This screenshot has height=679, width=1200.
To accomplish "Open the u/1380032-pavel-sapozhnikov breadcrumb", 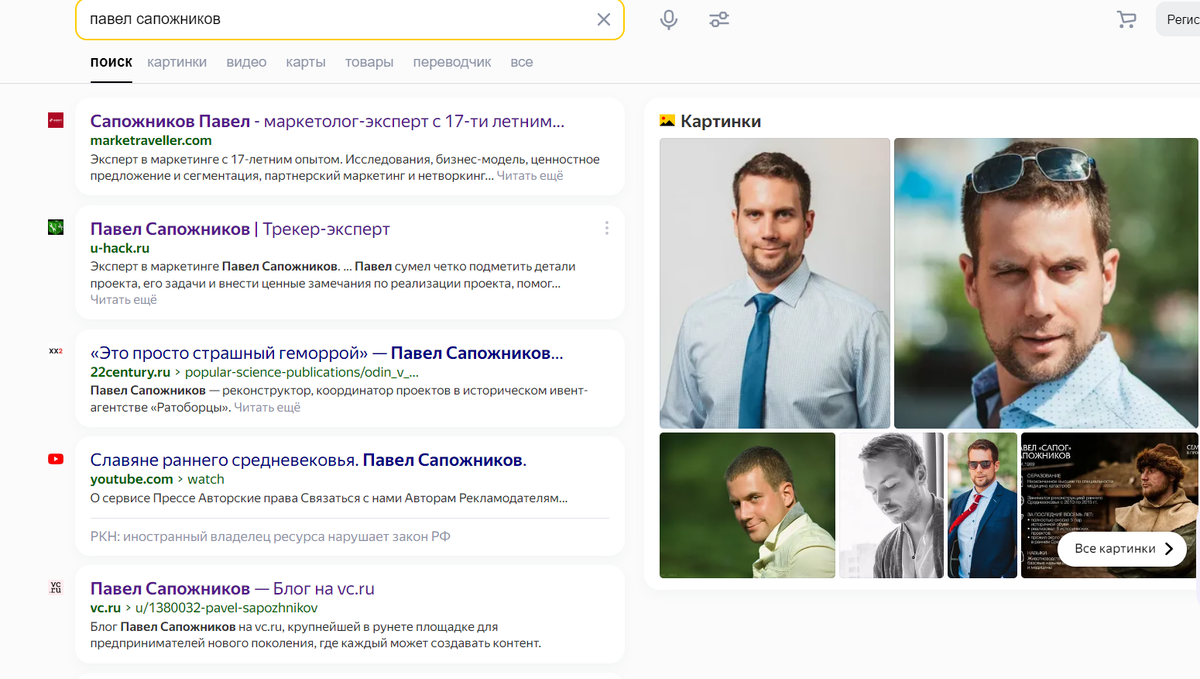I will (226, 607).
